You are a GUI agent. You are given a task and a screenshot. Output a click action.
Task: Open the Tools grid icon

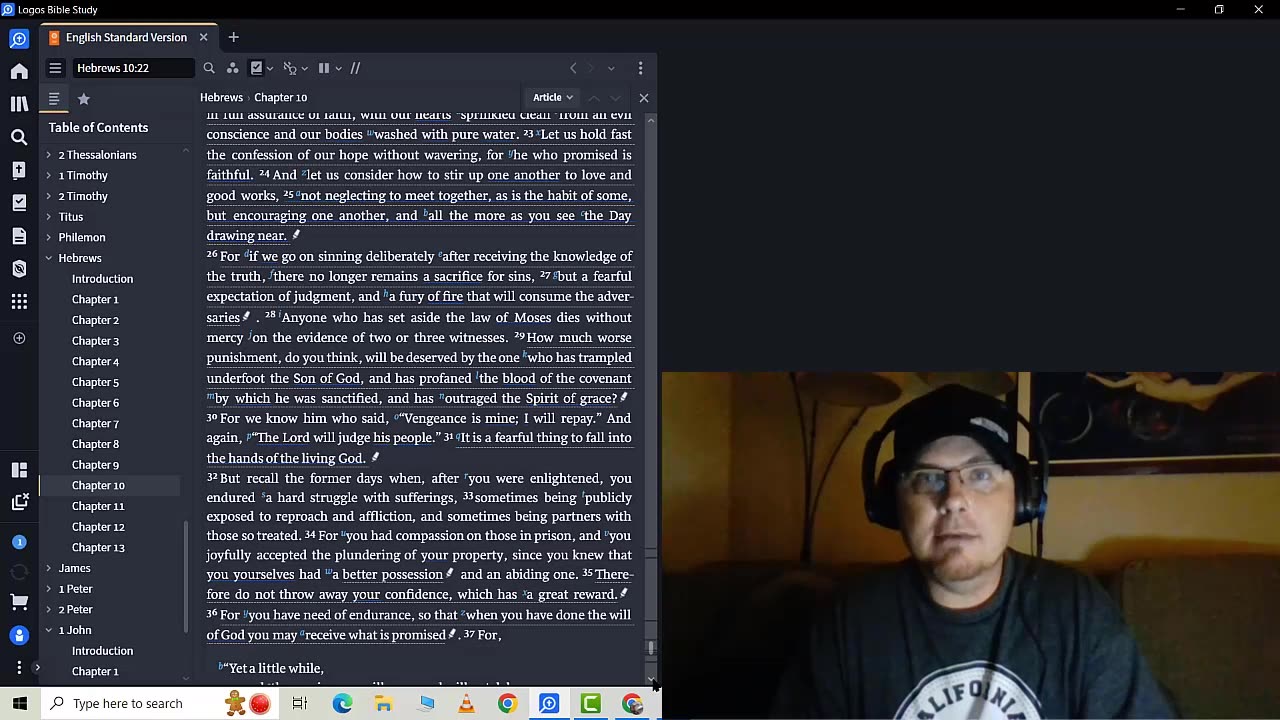coord(19,302)
